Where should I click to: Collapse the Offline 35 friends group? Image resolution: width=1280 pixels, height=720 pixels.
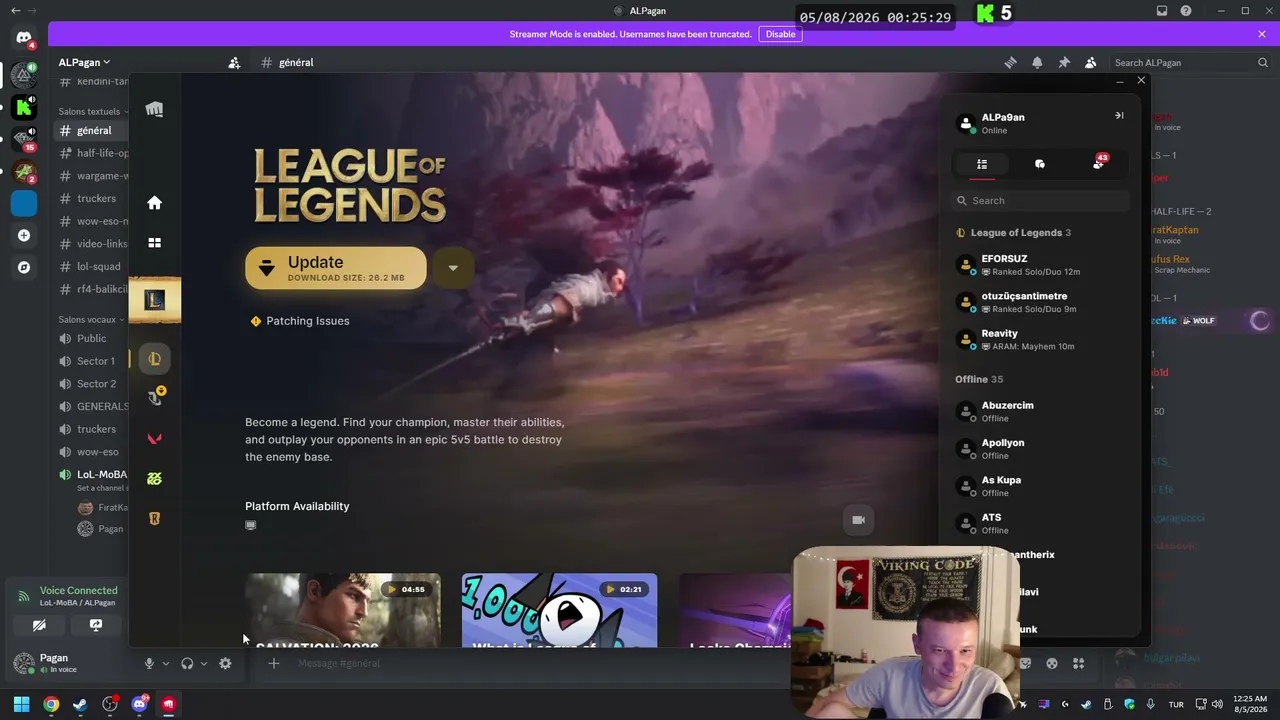(979, 380)
